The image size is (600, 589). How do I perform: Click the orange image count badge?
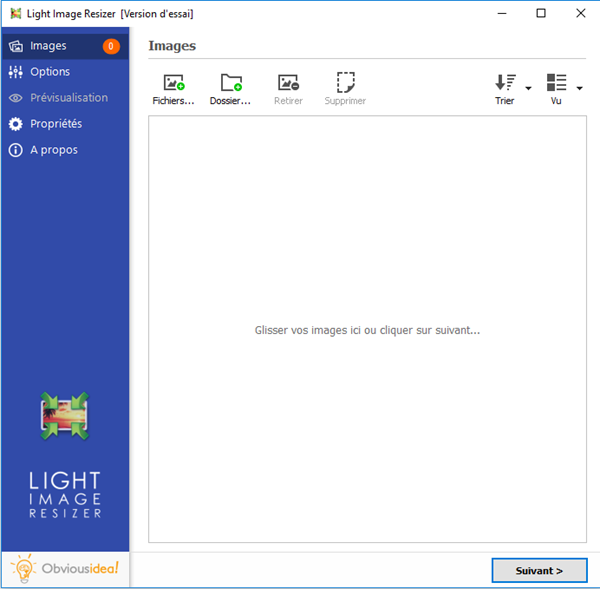click(x=111, y=46)
